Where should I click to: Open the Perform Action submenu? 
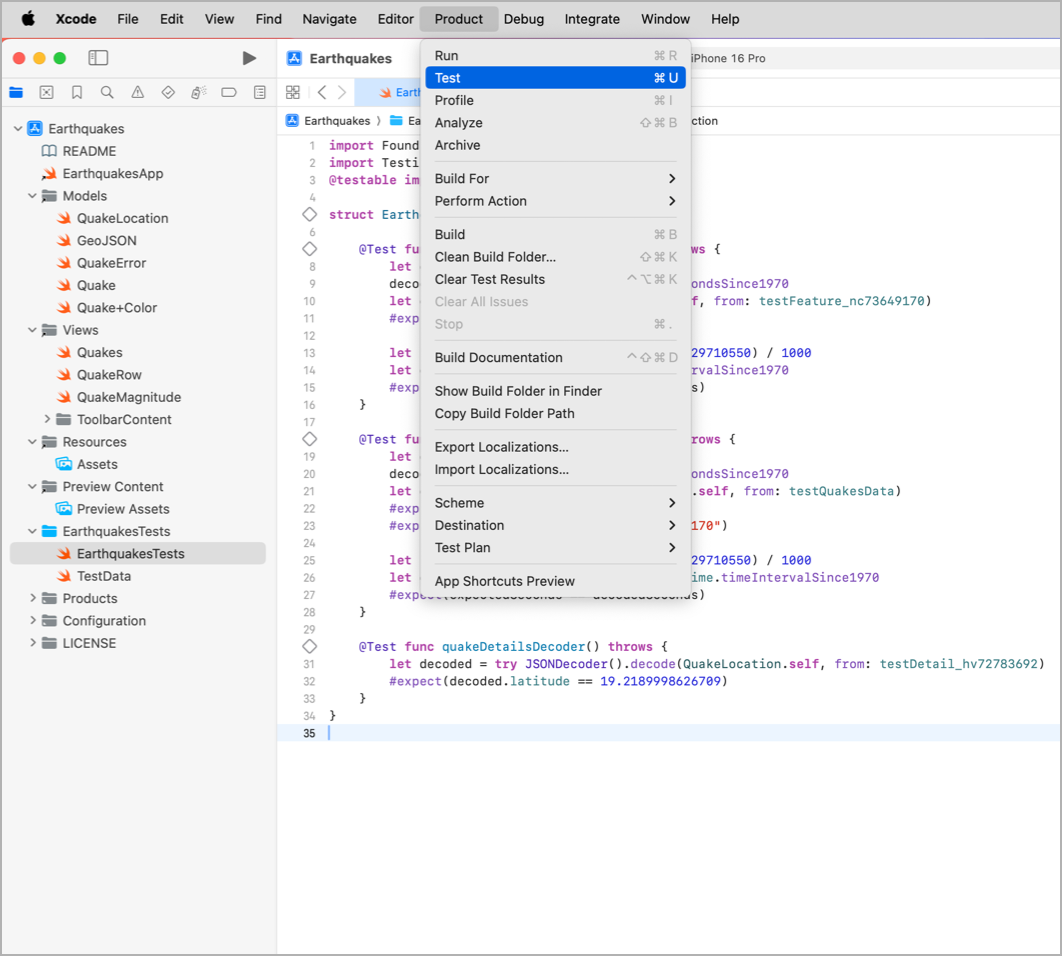555,201
